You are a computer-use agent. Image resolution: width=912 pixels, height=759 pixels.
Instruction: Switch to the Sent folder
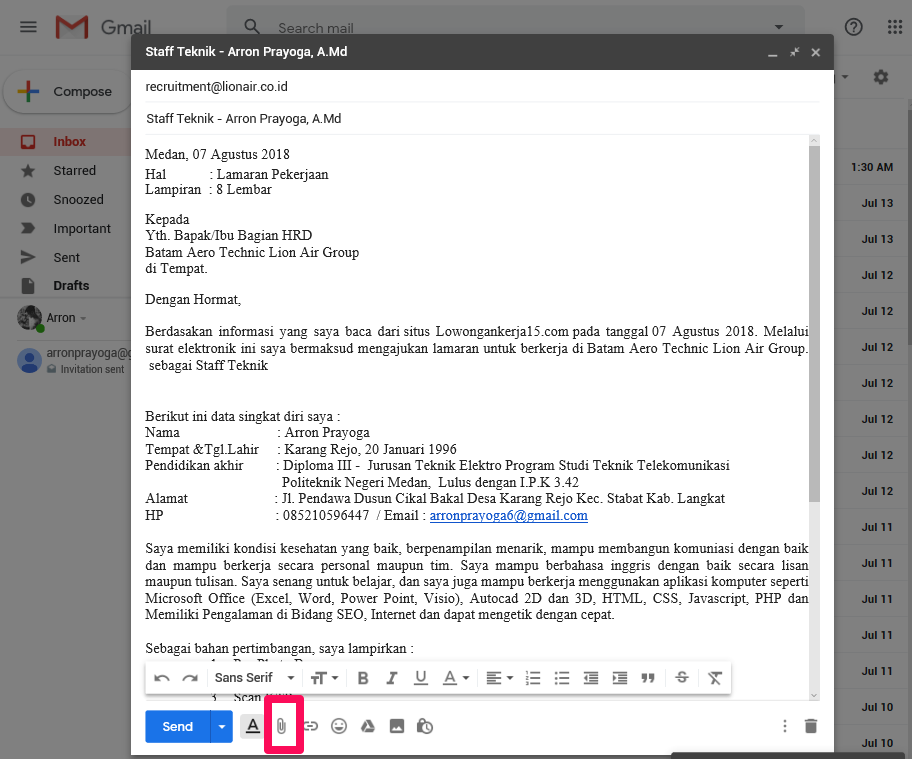(x=66, y=257)
